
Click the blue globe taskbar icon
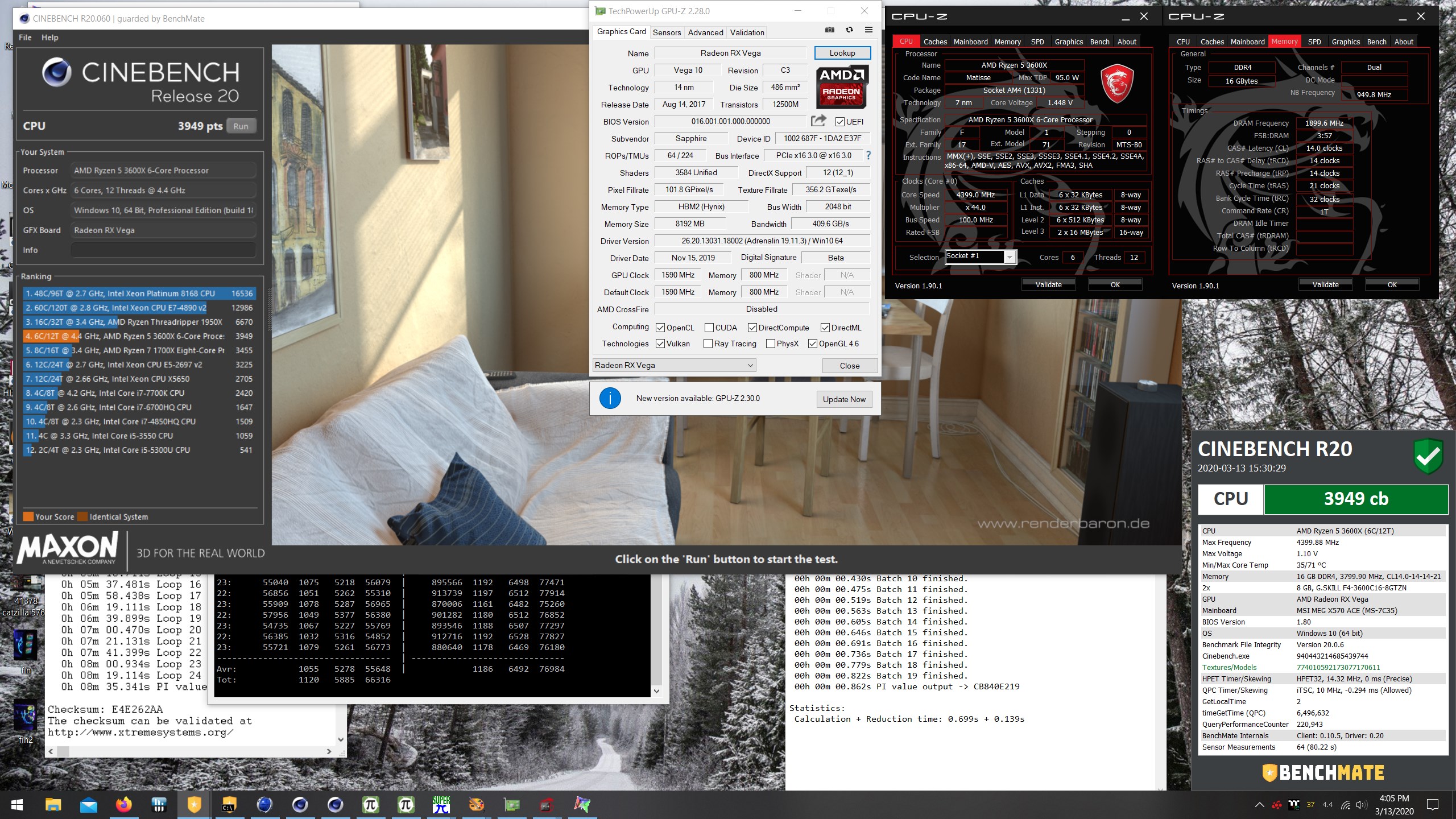click(264, 805)
